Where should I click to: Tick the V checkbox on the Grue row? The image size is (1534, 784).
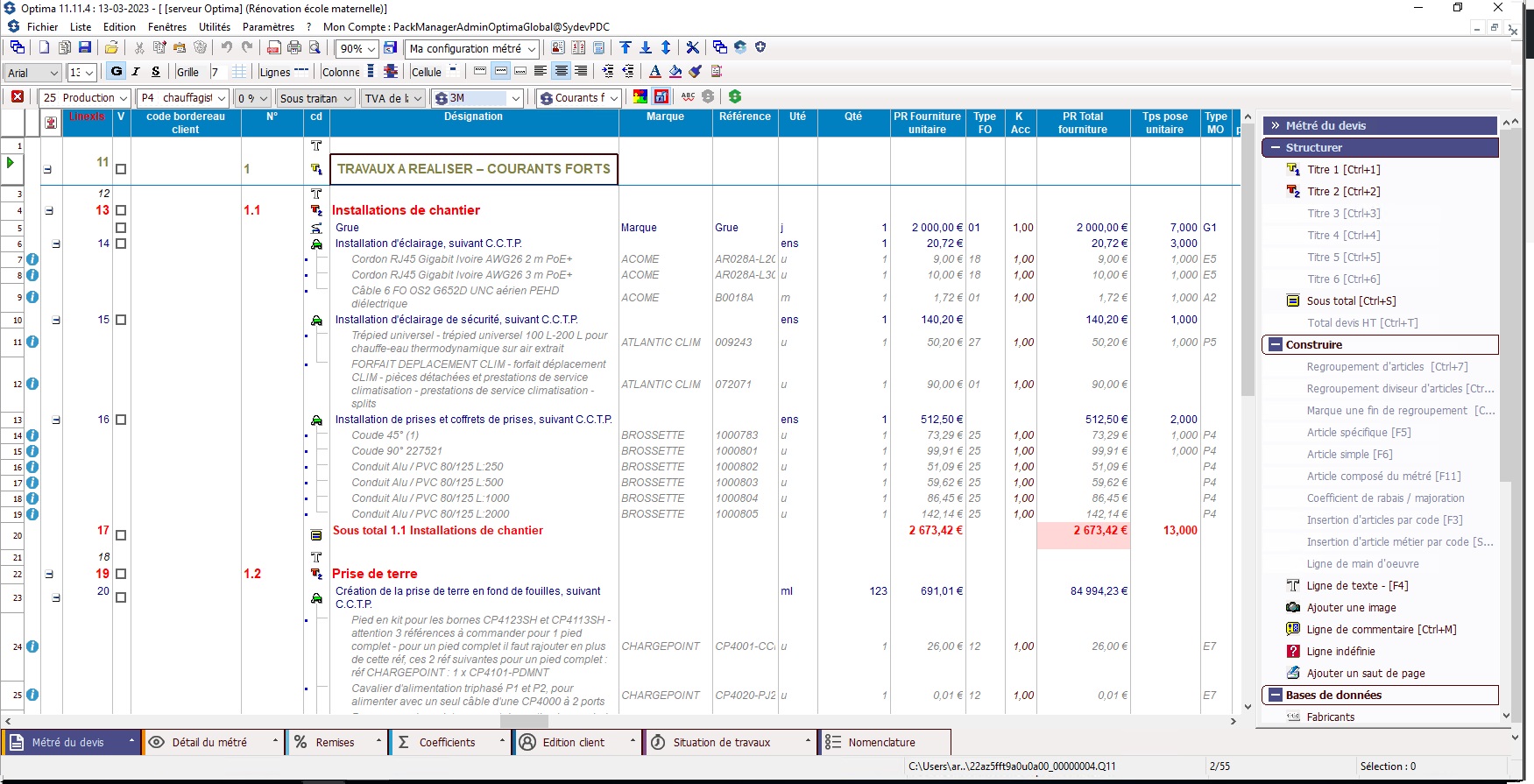pos(121,228)
